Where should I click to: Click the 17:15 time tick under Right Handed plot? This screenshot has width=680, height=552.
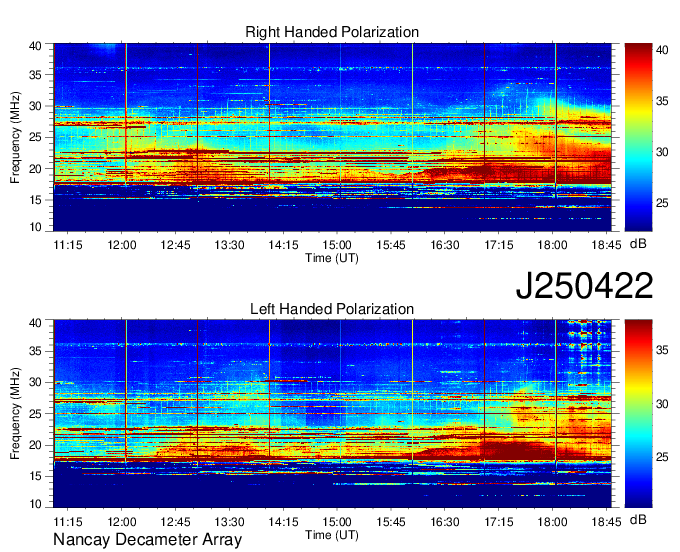[x=499, y=245]
